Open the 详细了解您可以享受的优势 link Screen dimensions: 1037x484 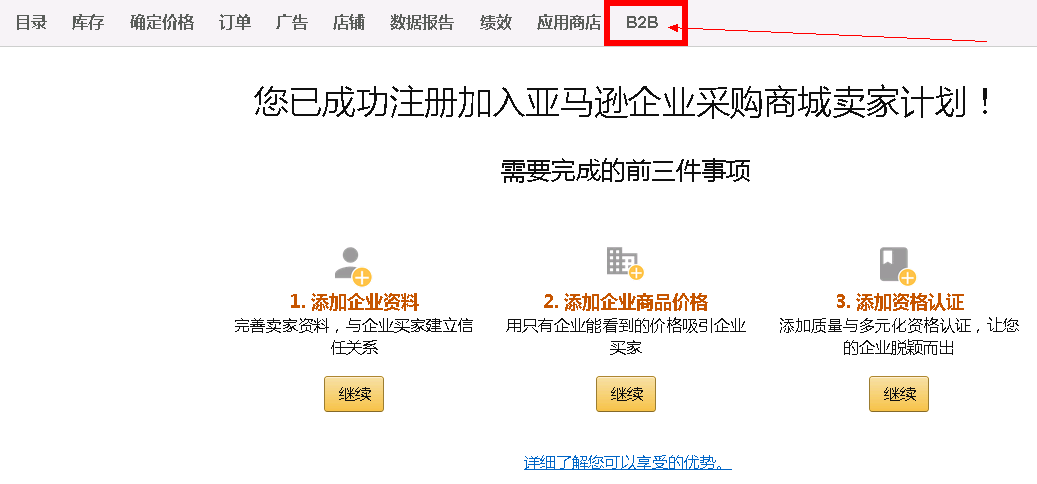[x=627, y=462]
